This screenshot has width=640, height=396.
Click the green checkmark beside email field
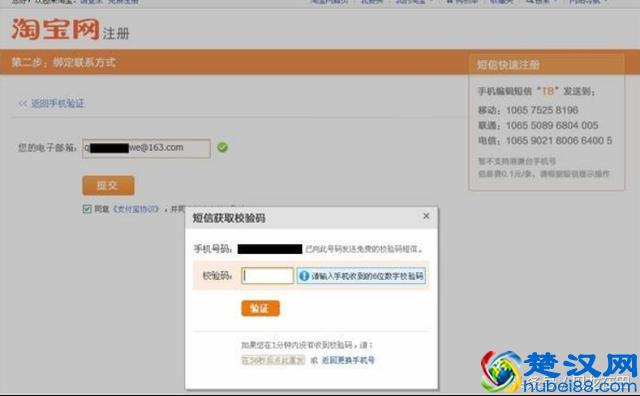point(222,147)
